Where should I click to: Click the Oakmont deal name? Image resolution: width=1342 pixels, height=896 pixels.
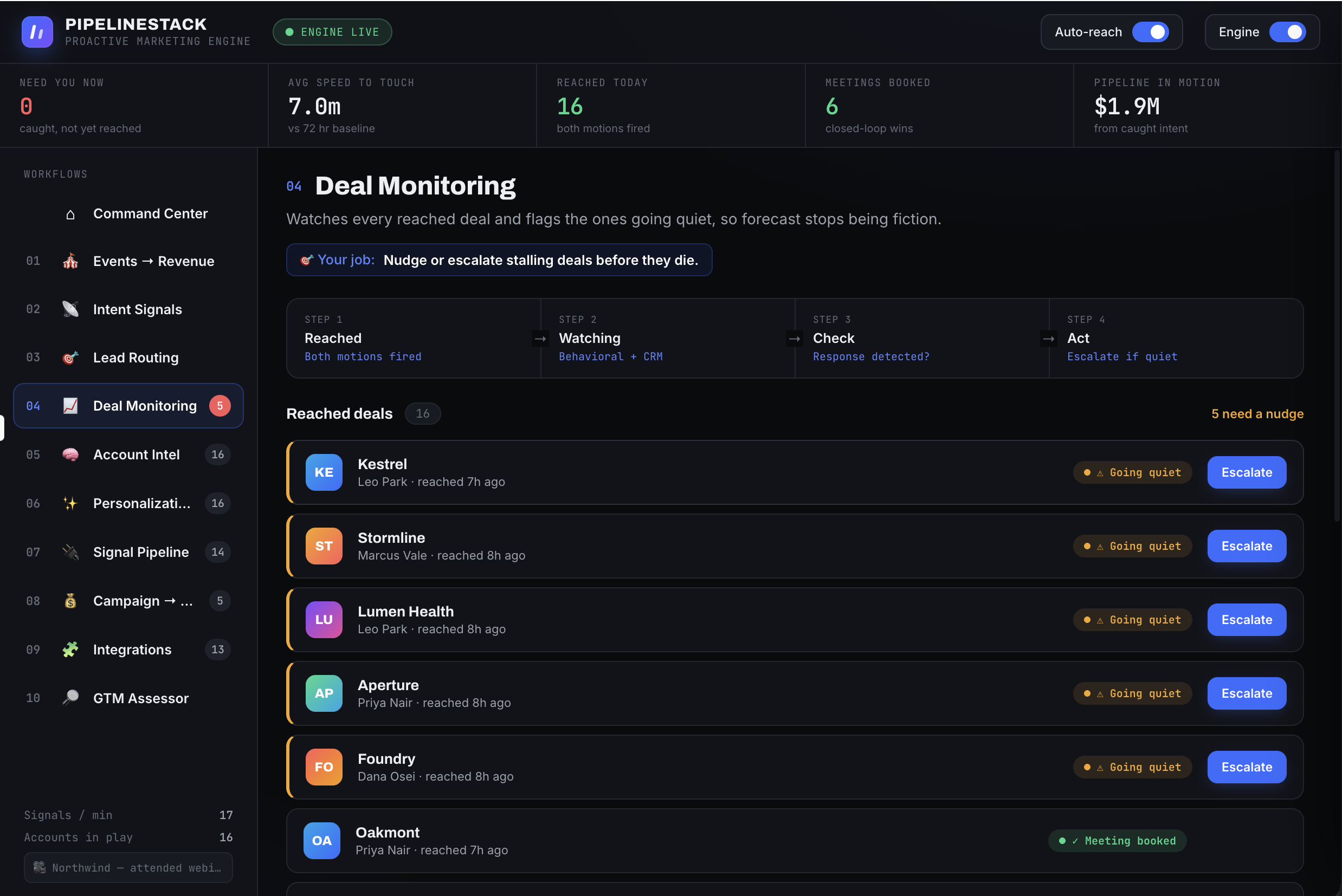388,833
